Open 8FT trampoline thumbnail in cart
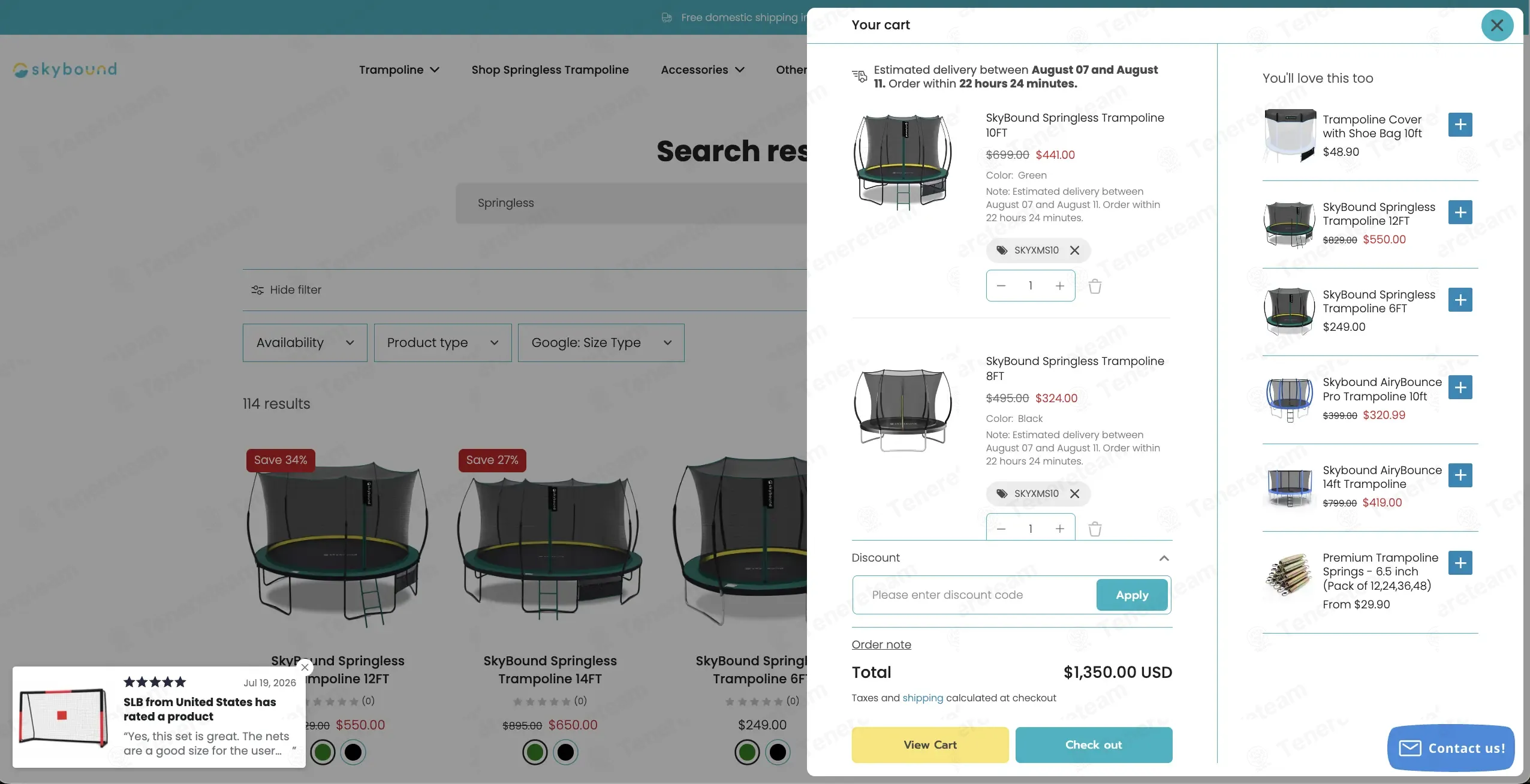This screenshot has height=784, width=1530. (x=903, y=410)
